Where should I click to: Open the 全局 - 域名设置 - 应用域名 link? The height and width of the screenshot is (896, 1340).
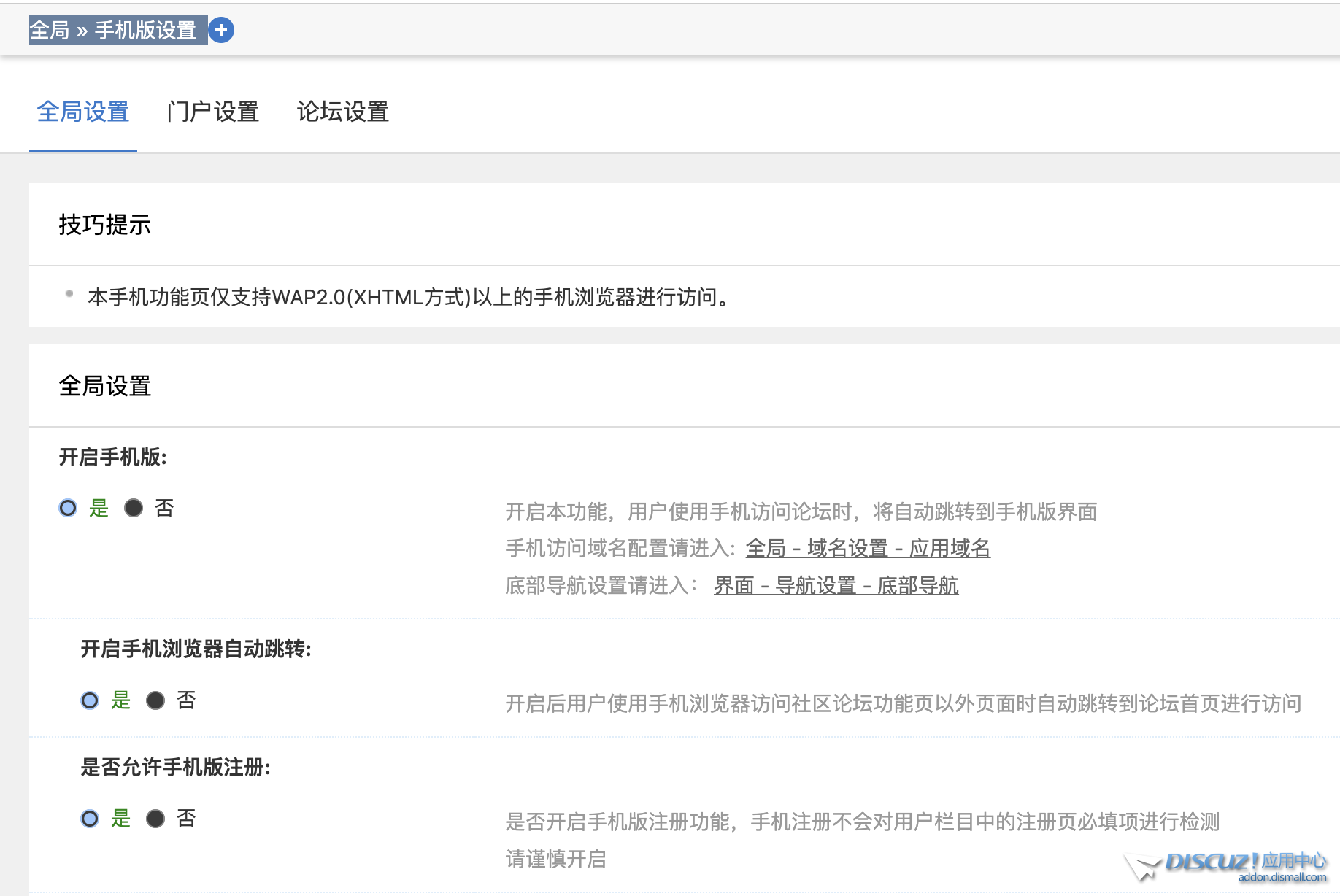click(x=867, y=548)
